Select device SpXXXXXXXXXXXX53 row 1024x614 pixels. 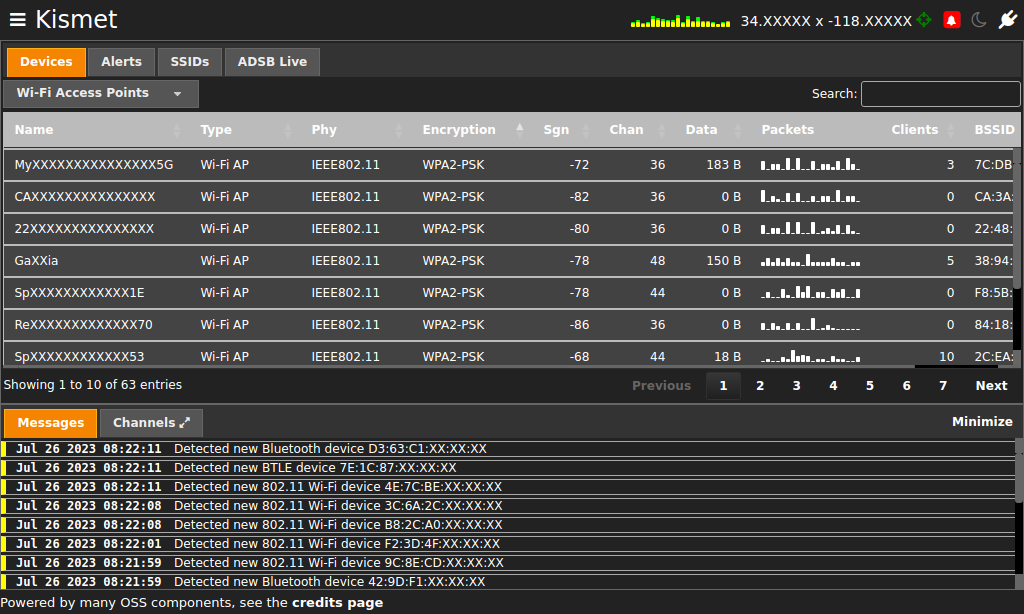pyautogui.click(x=508, y=355)
